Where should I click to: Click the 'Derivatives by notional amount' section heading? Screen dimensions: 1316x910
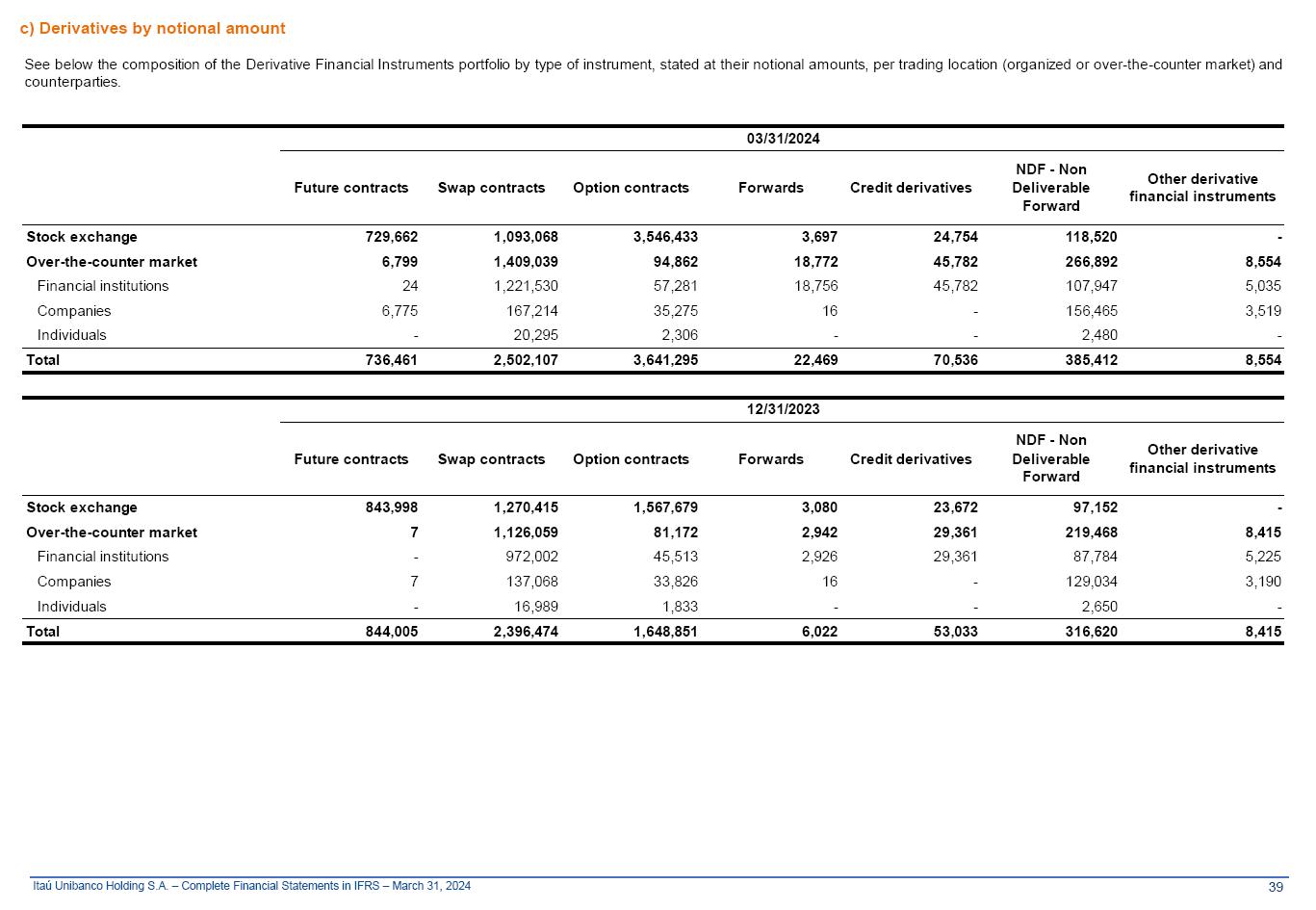(152, 29)
